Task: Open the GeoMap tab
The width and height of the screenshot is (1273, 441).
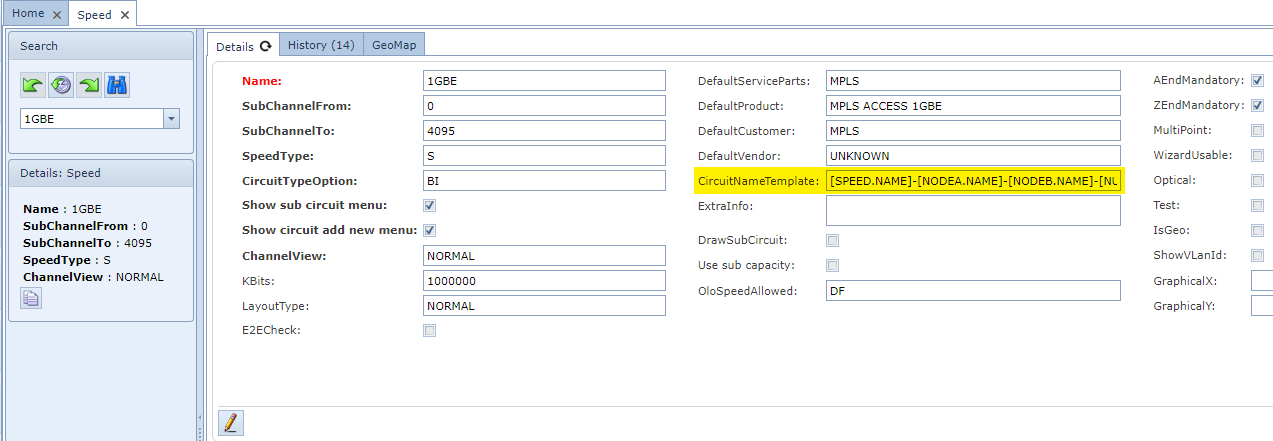Action: click(x=394, y=45)
